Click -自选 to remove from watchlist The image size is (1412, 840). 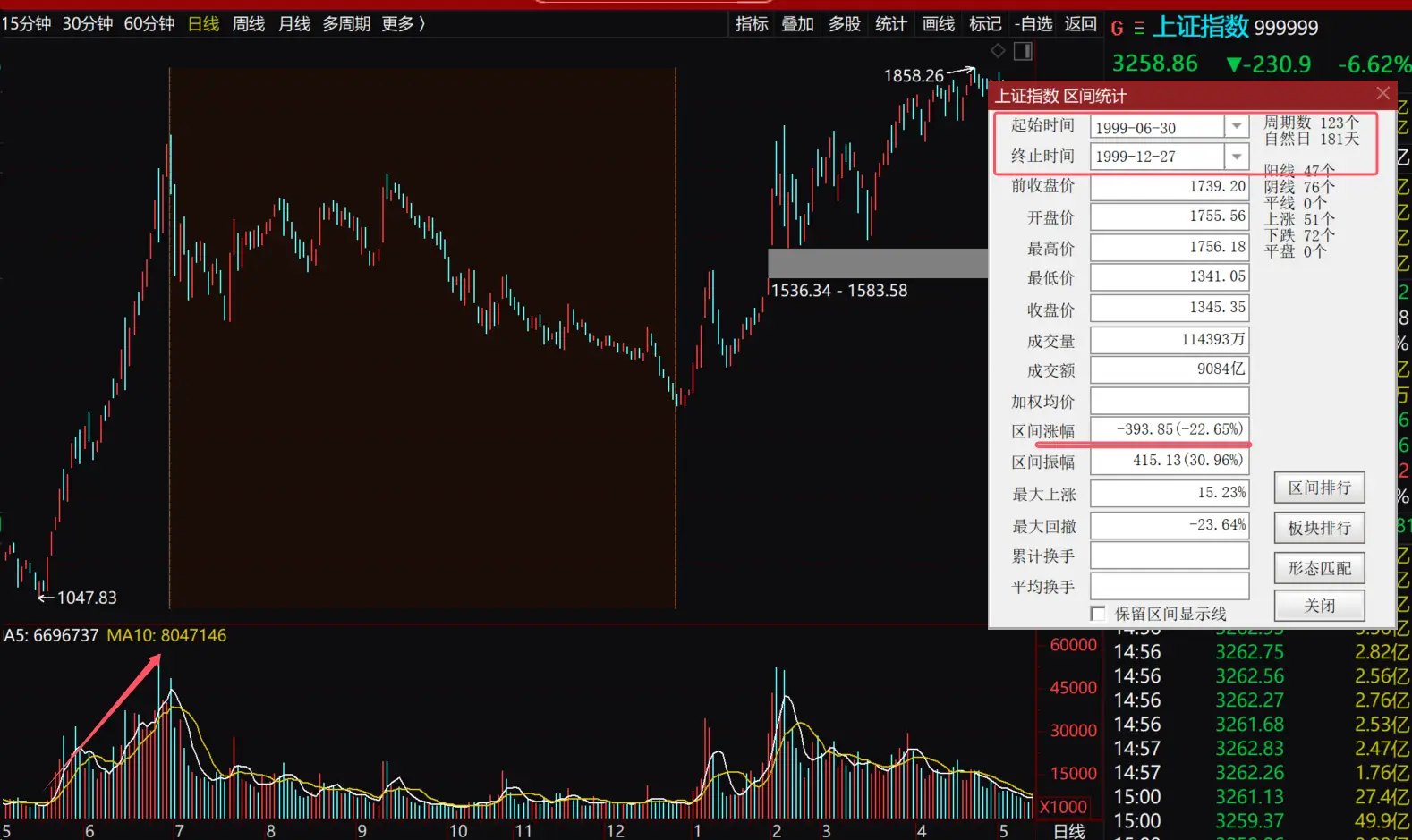[x=1033, y=24]
